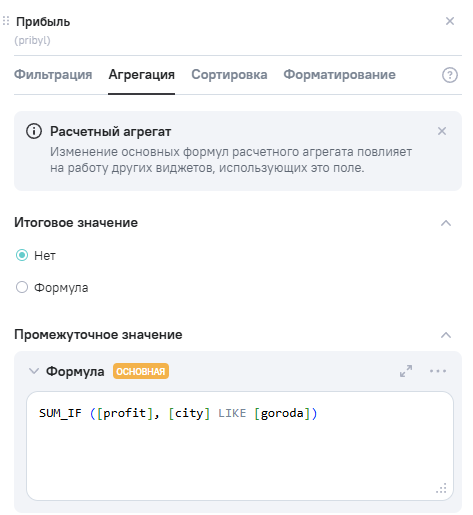Click the drag handle beside Прибыль title
Image resolution: width=473 pixels, height=515 pixels.
[6, 21]
